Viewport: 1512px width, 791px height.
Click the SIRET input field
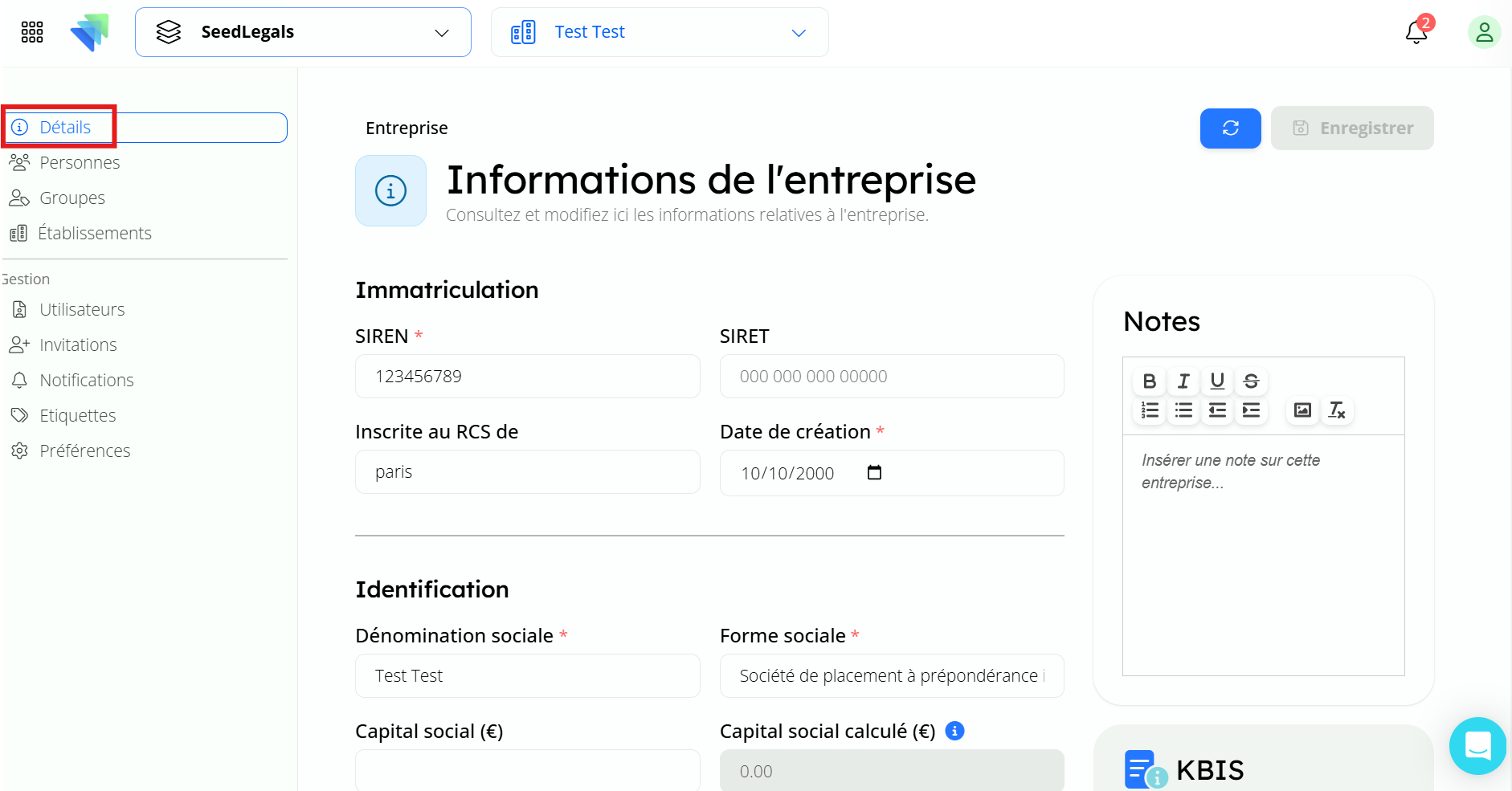click(892, 377)
